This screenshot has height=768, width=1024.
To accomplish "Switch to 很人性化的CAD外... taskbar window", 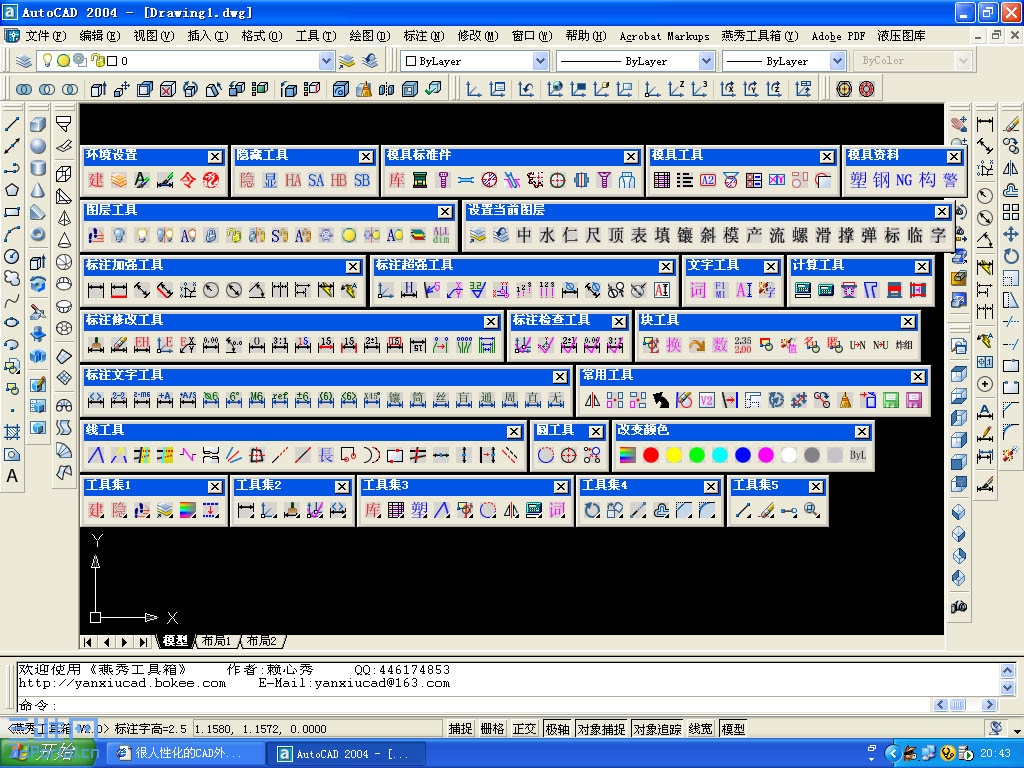I will [185, 754].
